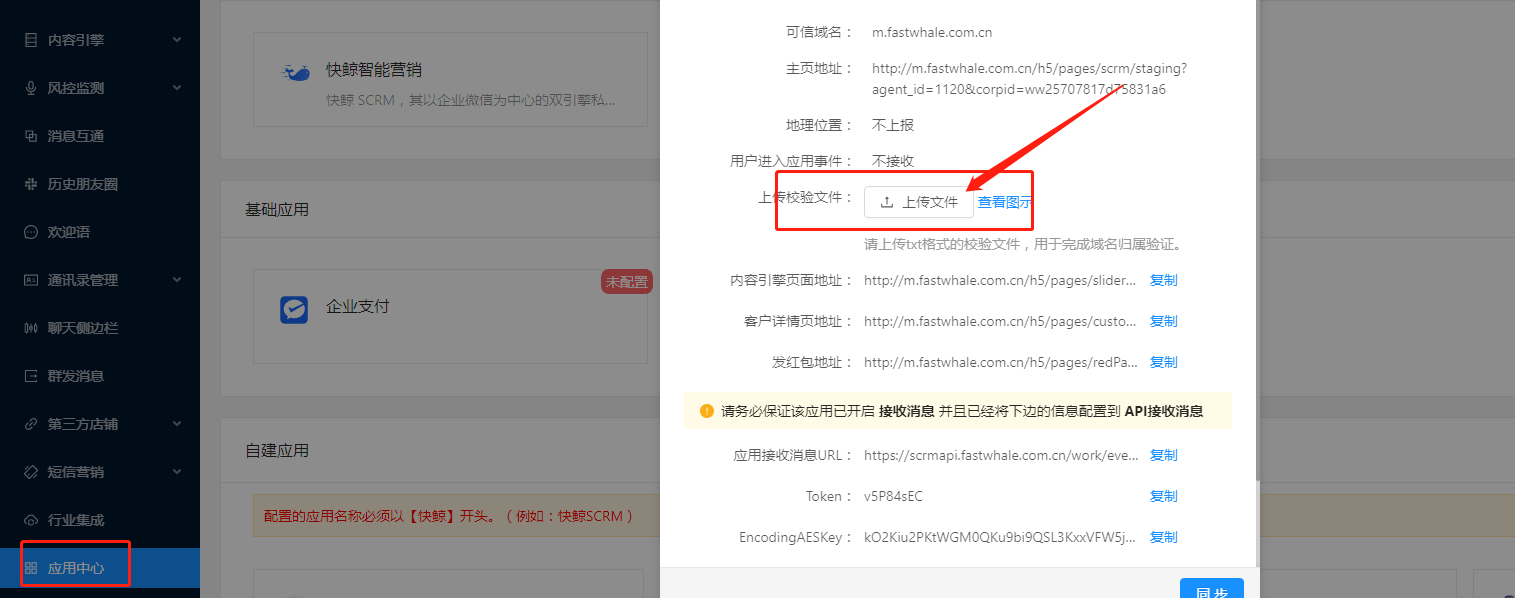Click the 内容引擎 sidebar icon

coord(30,40)
